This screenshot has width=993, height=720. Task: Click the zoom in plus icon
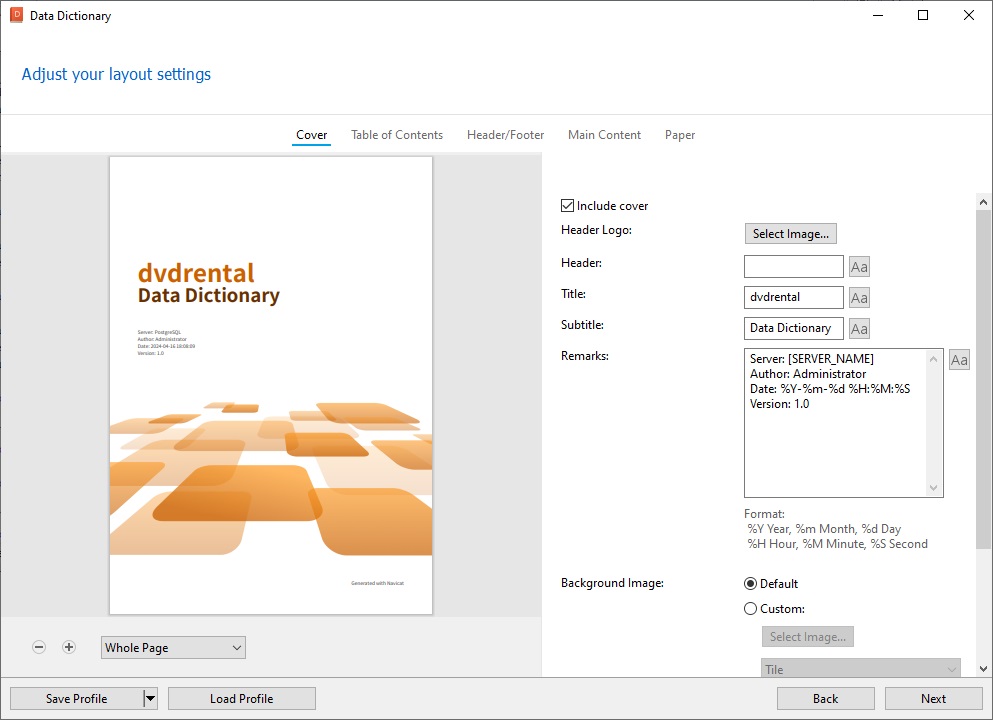click(x=69, y=647)
